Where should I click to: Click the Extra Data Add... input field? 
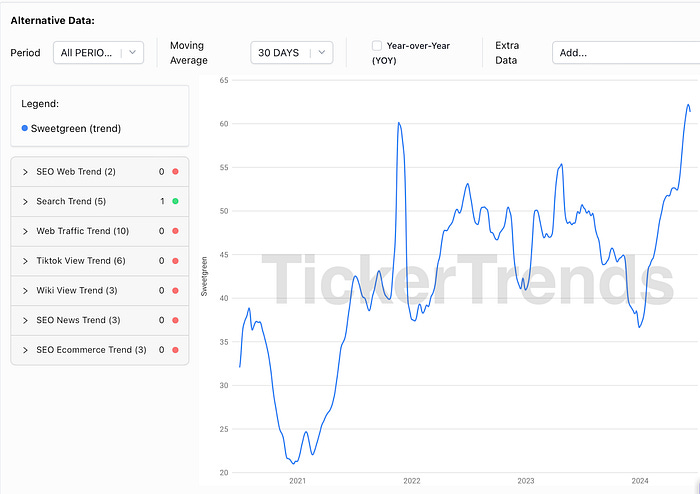click(x=626, y=53)
